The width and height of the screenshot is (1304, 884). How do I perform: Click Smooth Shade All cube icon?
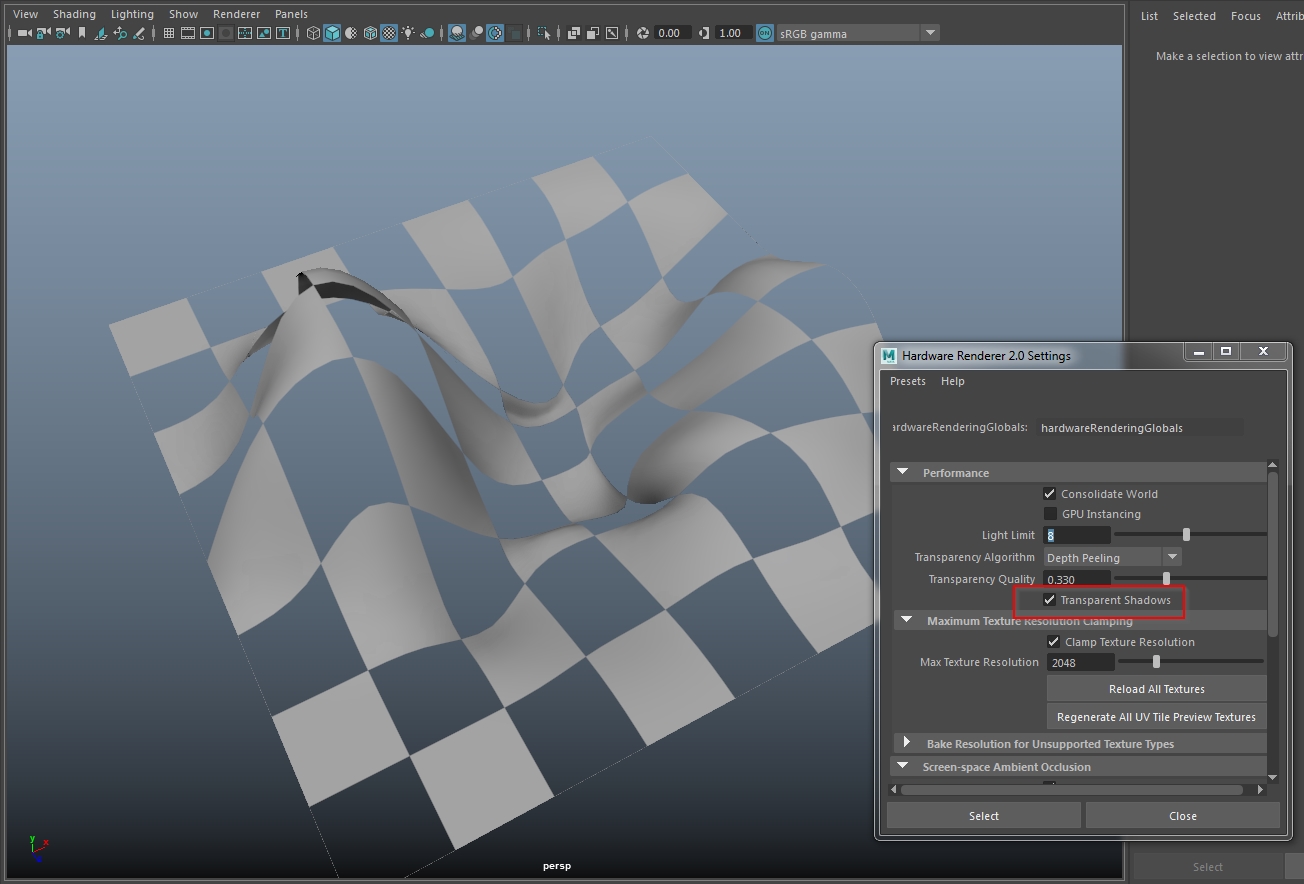point(332,33)
